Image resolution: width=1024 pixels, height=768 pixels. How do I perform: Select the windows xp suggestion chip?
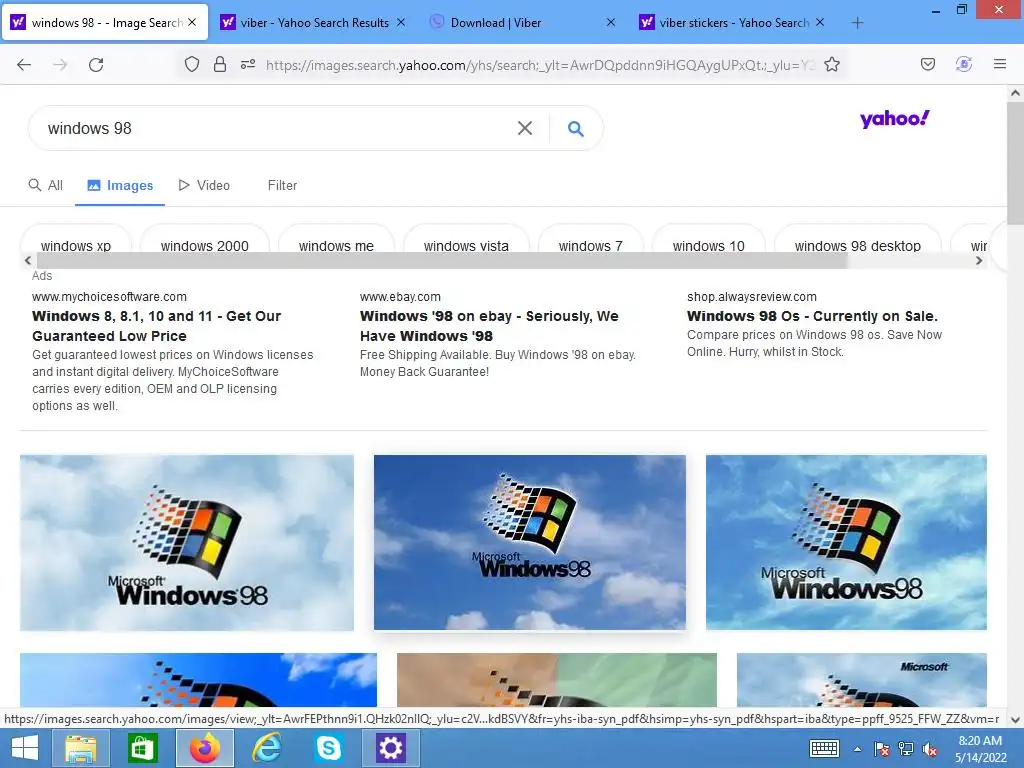[x=76, y=246]
